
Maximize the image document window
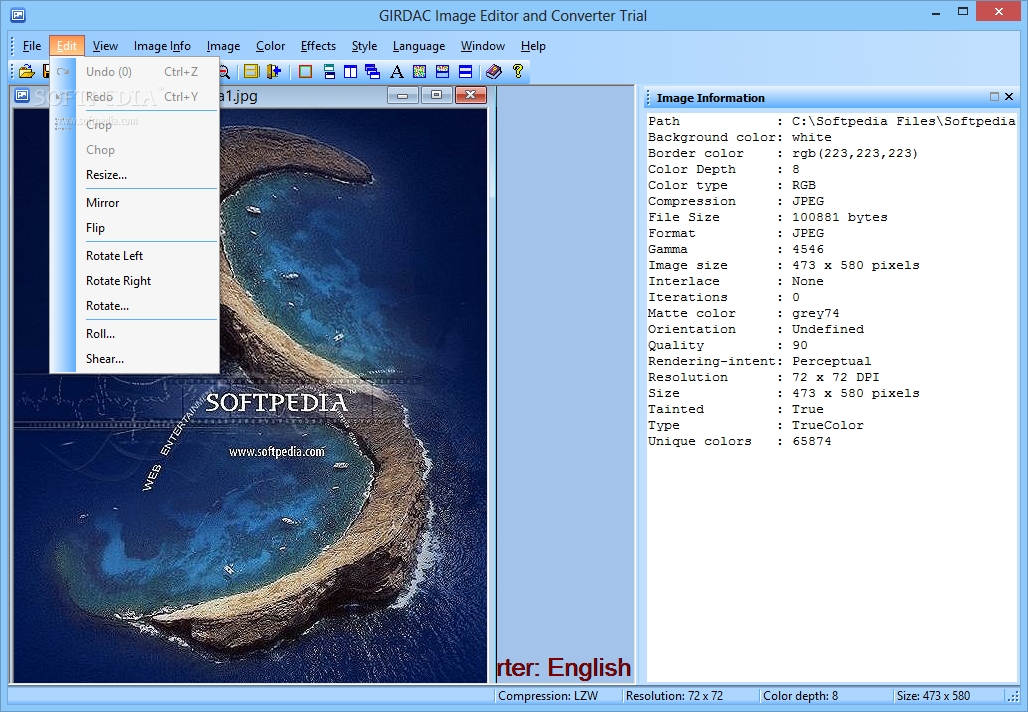coord(436,96)
